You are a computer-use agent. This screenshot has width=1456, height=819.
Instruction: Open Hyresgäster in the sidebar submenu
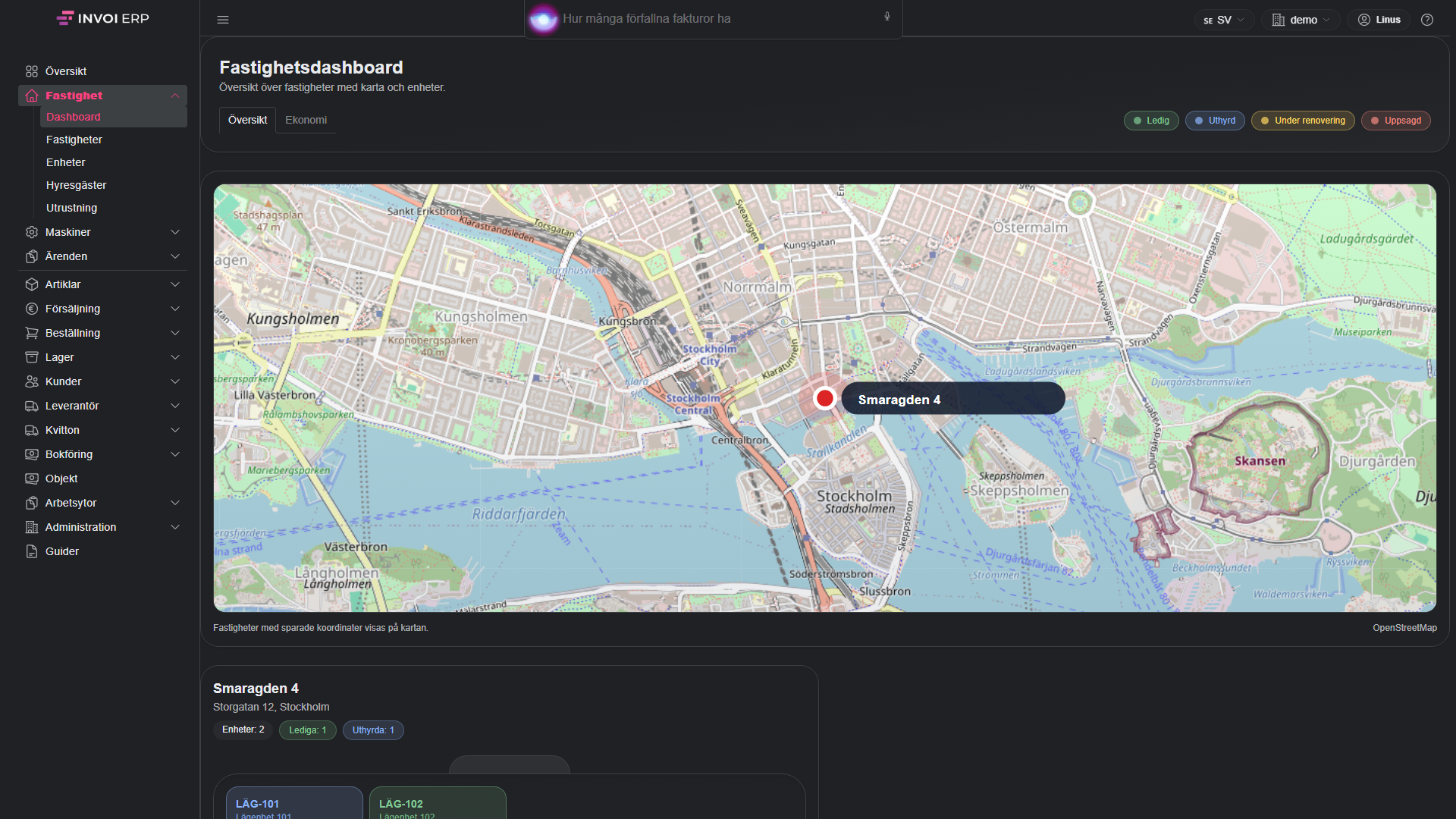76,185
